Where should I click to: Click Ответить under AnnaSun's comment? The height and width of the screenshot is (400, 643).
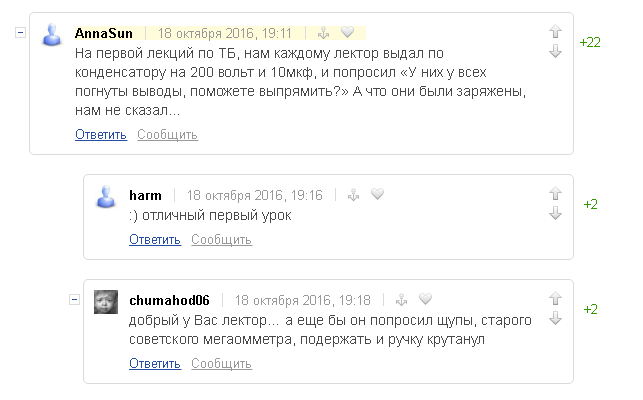tap(101, 135)
